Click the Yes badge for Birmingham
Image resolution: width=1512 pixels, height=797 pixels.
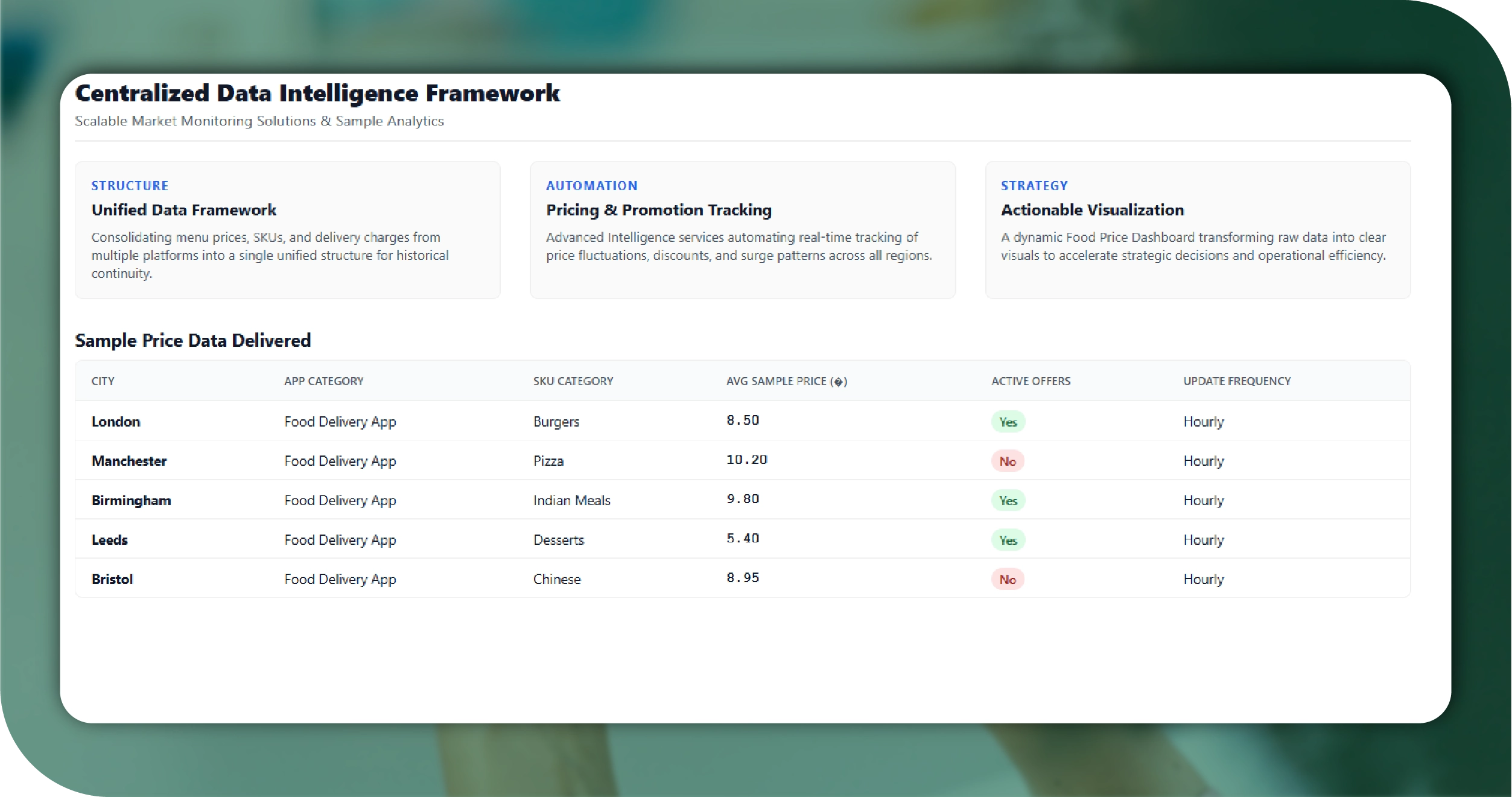(x=1008, y=500)
